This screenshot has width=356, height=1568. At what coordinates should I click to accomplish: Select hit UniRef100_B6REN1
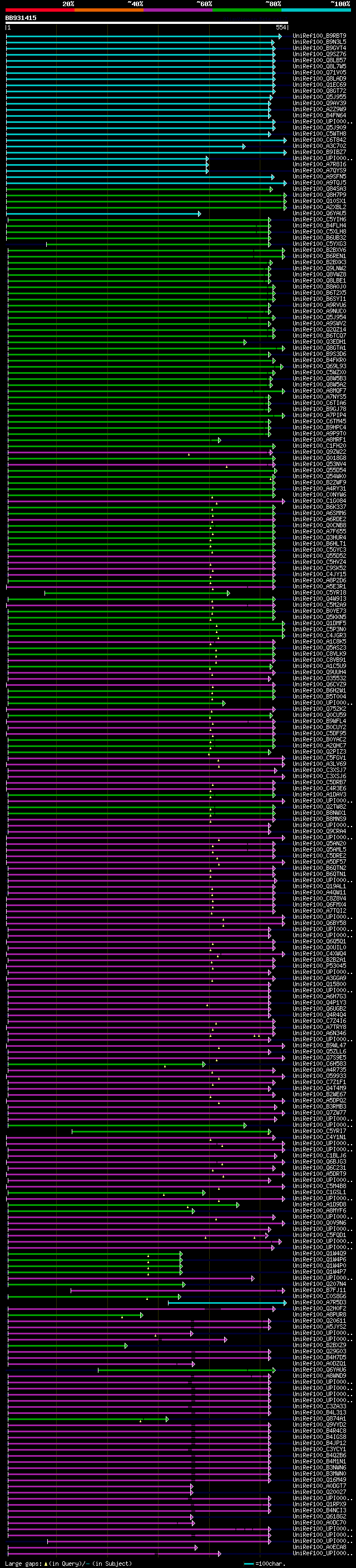(x=319, y=256)
